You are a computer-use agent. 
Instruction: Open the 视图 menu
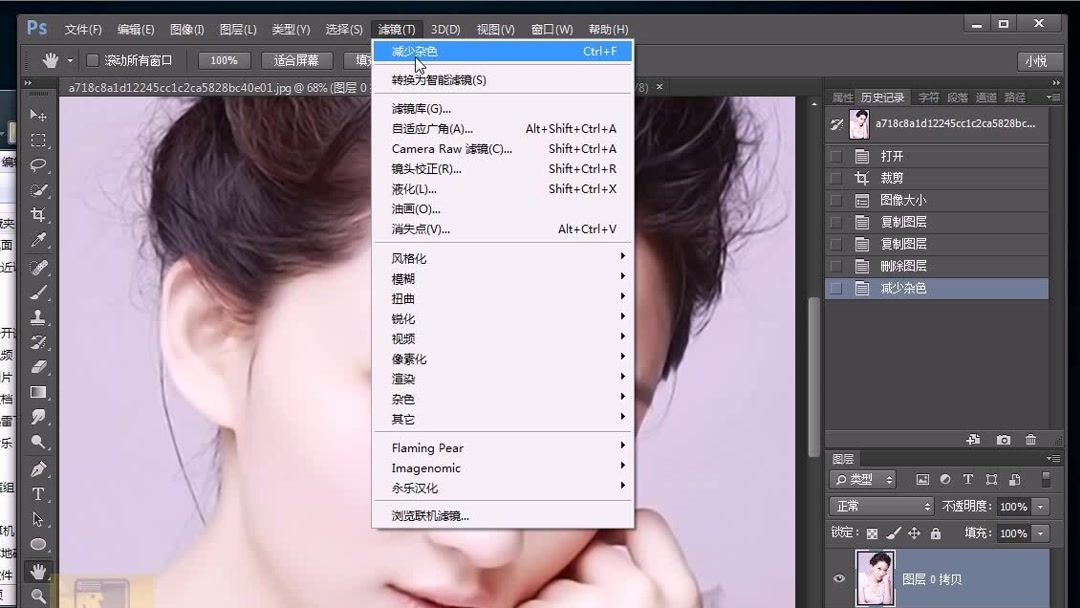click(x=495, y=29)
